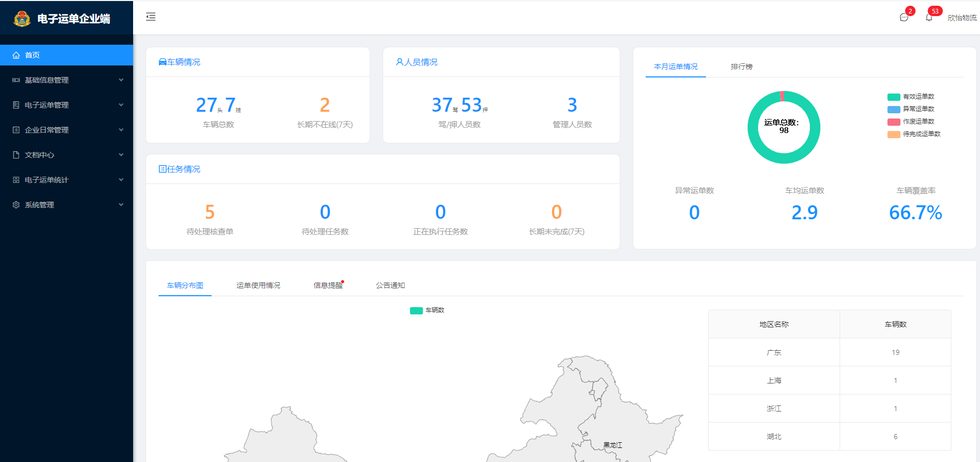Select the 车辆分布图 tab
Screen dimensions: 980x462
tap(185, 285)
